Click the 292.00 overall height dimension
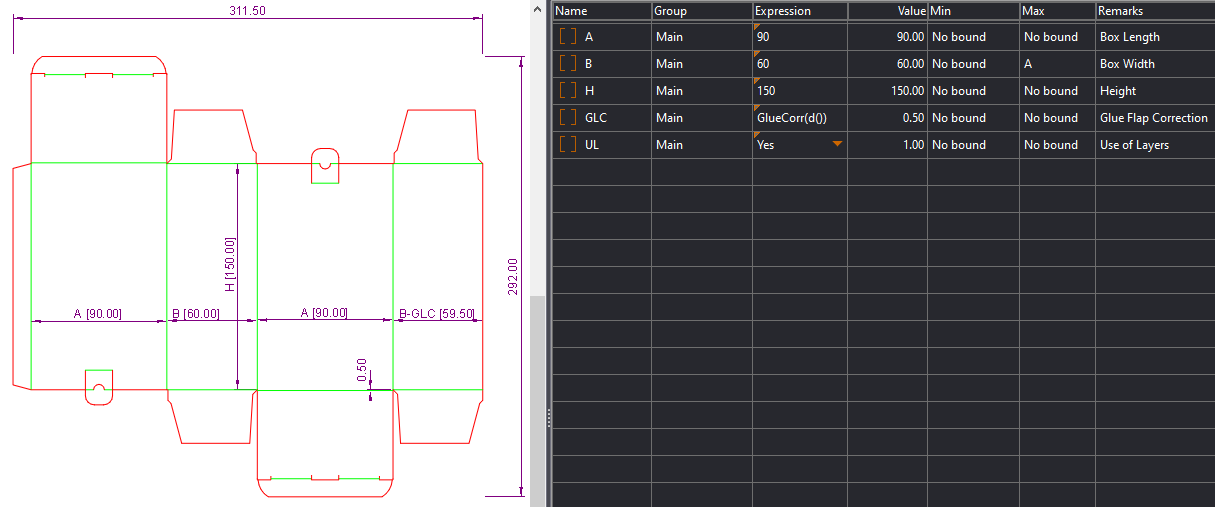The width and height of the screenshot is (1215, 507). click(x=513, y=277)
